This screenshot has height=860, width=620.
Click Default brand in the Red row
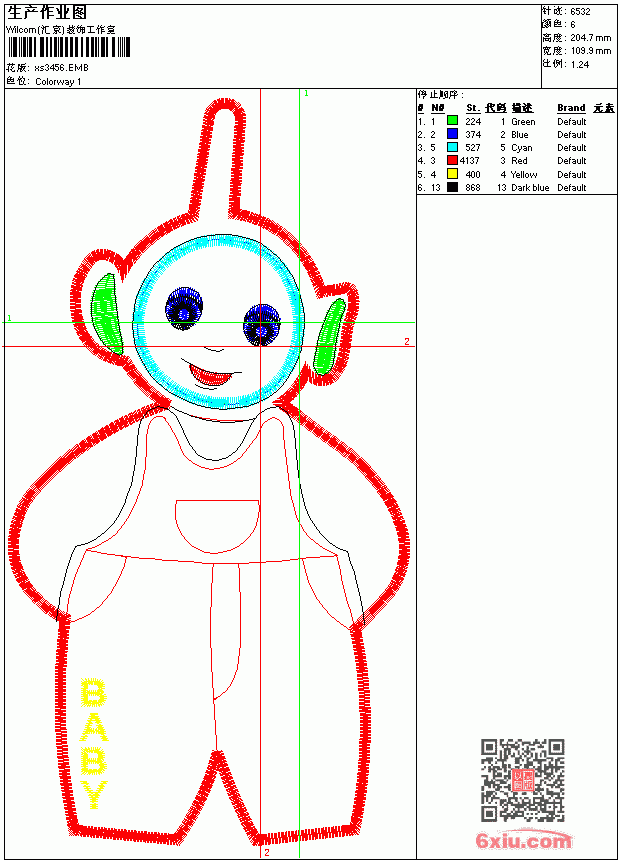point(572,161)
